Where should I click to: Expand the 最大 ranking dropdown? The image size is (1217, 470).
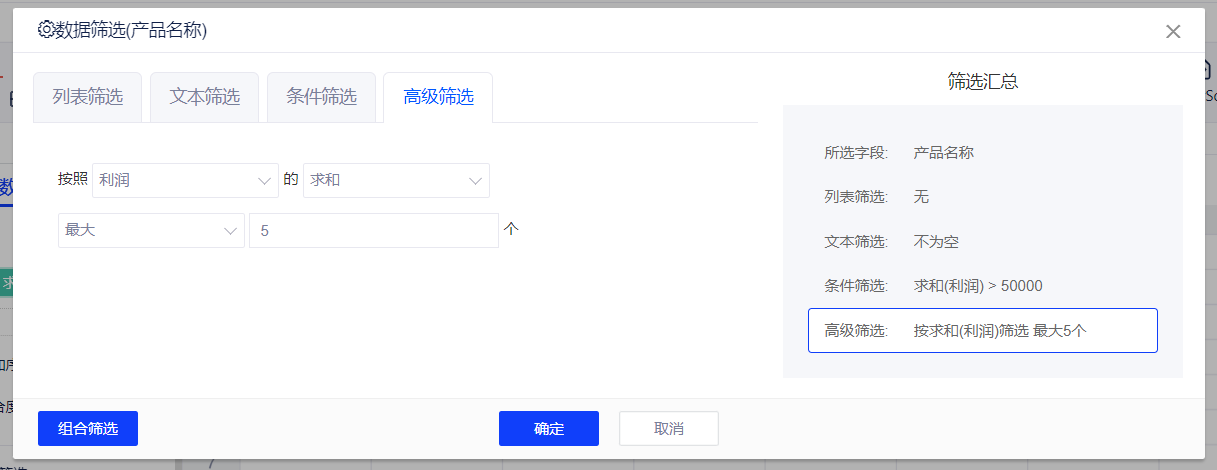pyautogui.click(x=151, y=230)
